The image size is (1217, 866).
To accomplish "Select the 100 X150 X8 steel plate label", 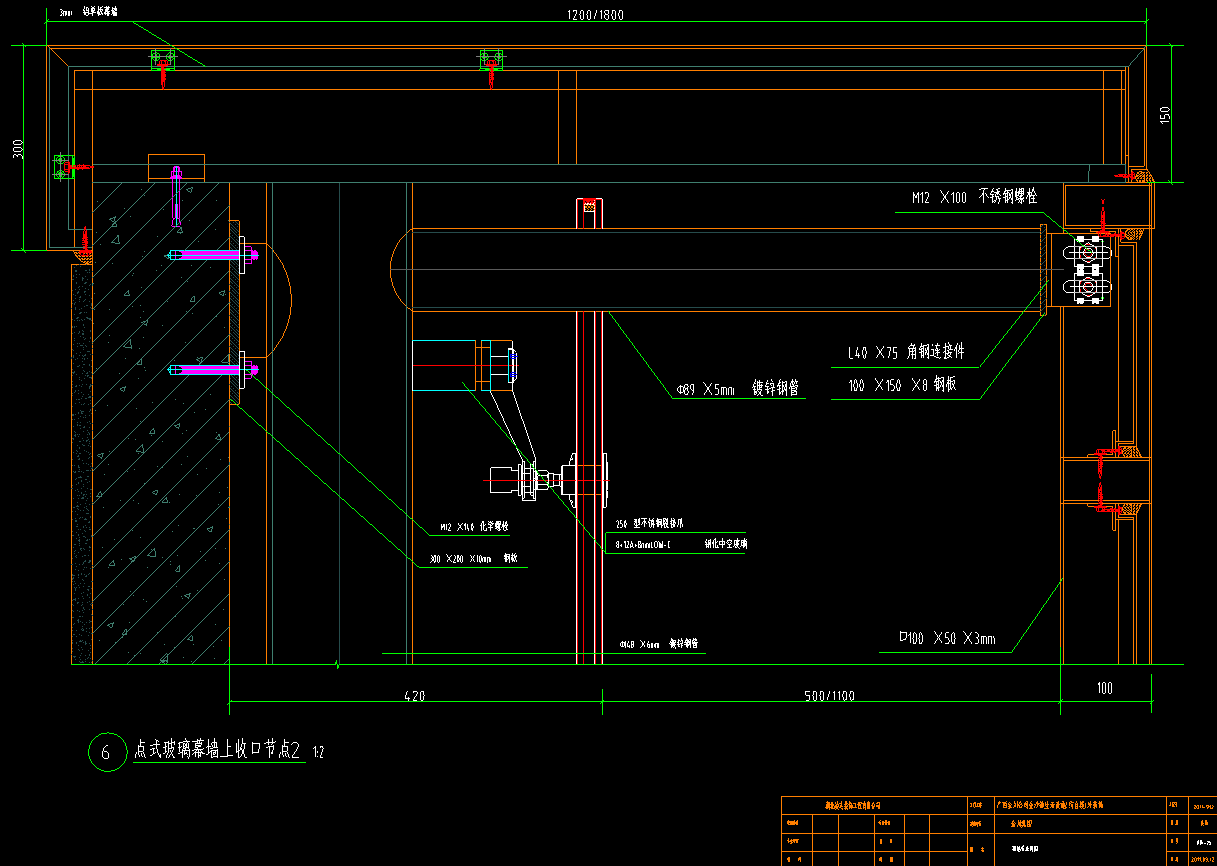I will tap(901, 385).
